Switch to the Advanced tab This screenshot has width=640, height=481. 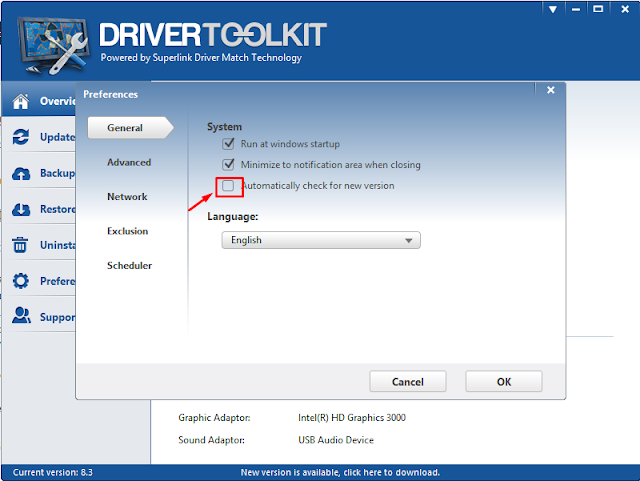tap(129, 163)
